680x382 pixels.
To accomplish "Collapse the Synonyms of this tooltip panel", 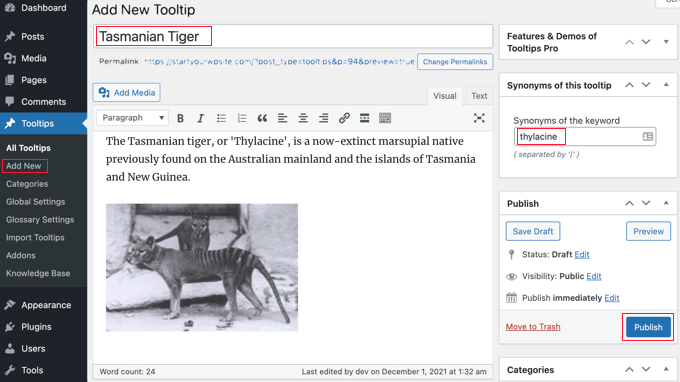I will tap(666, 85).
